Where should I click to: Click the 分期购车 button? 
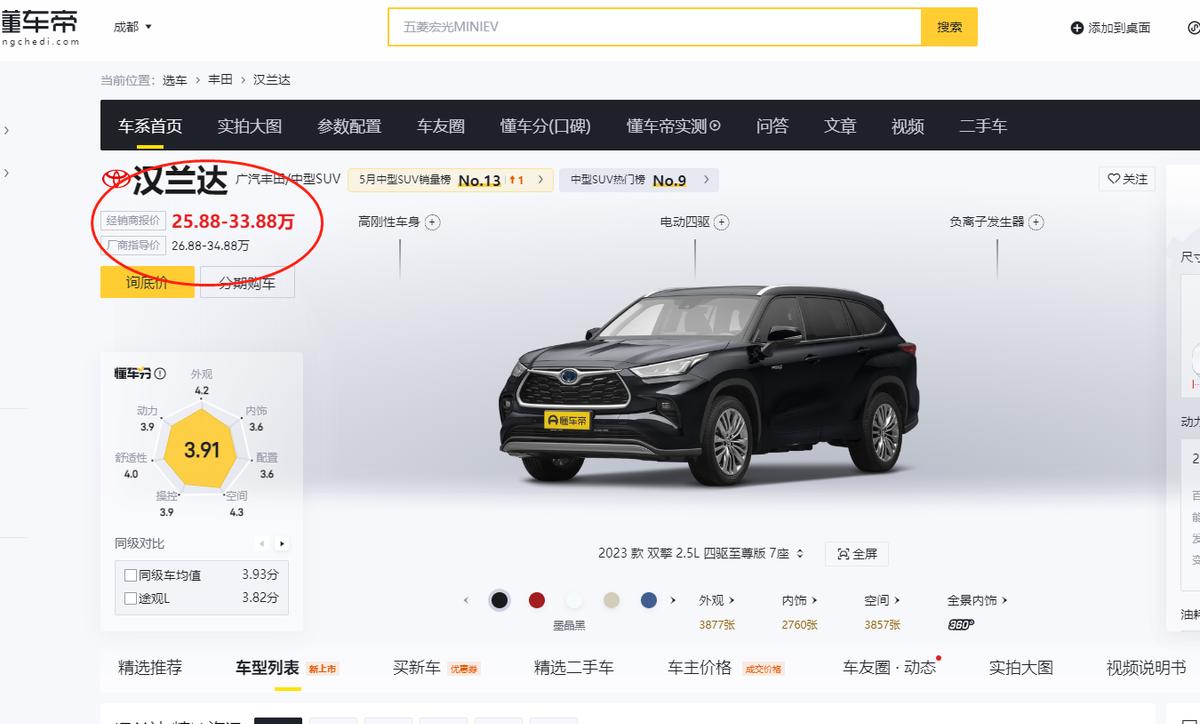coord(247,282)
